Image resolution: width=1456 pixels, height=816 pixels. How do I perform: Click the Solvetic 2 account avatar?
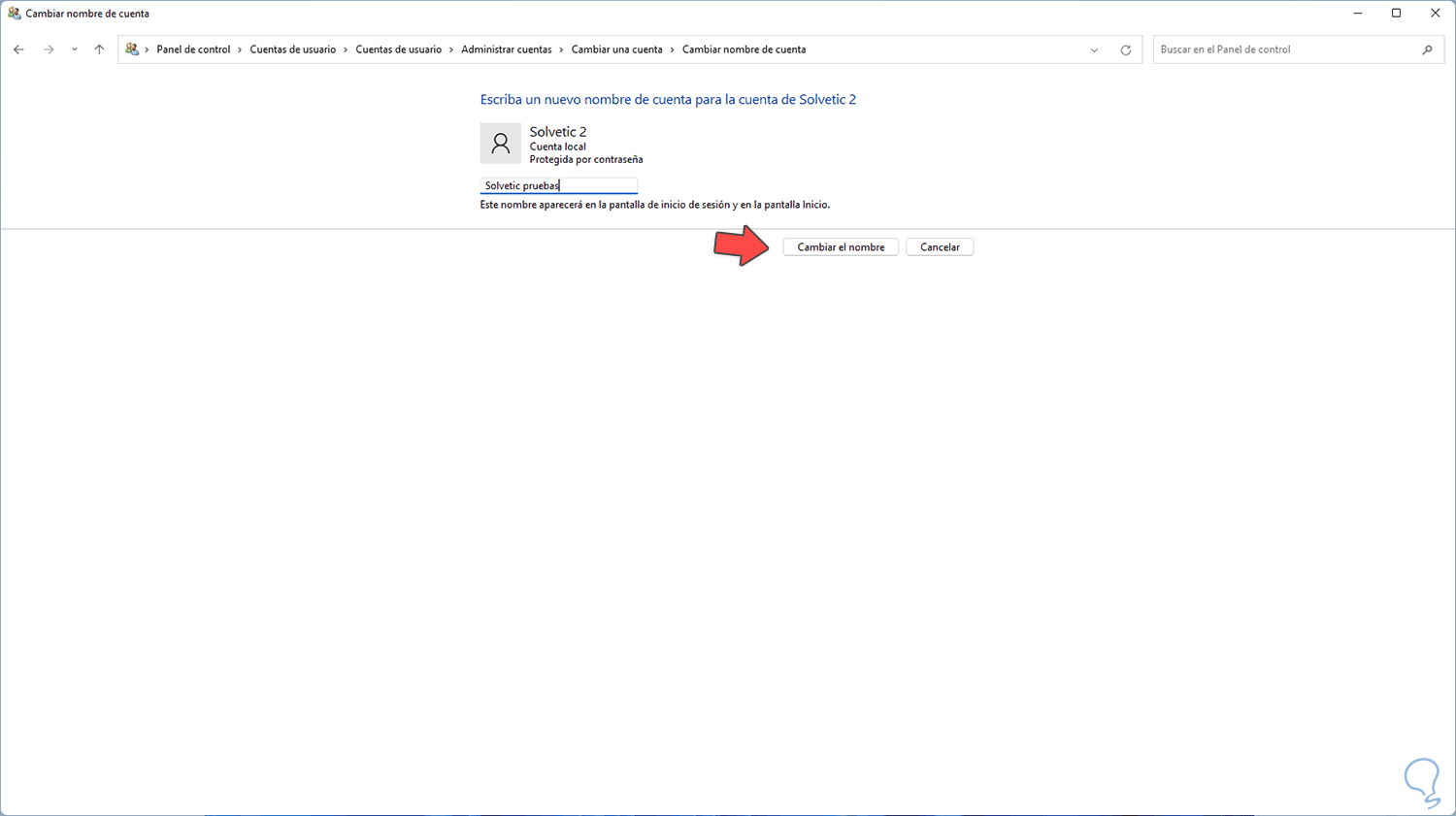pyautogui.click(x=501, y=144)
